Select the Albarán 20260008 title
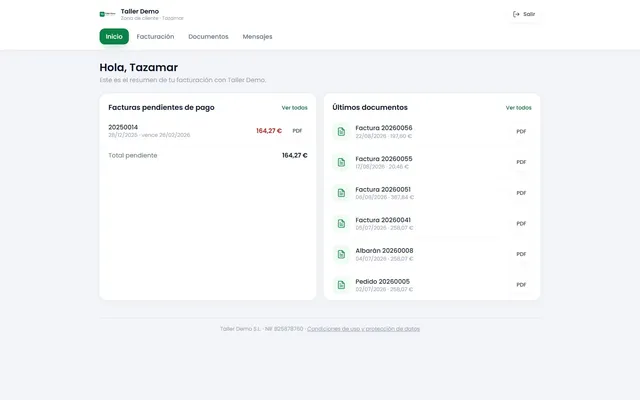This screenshot has height=400, width=640. 384,251
